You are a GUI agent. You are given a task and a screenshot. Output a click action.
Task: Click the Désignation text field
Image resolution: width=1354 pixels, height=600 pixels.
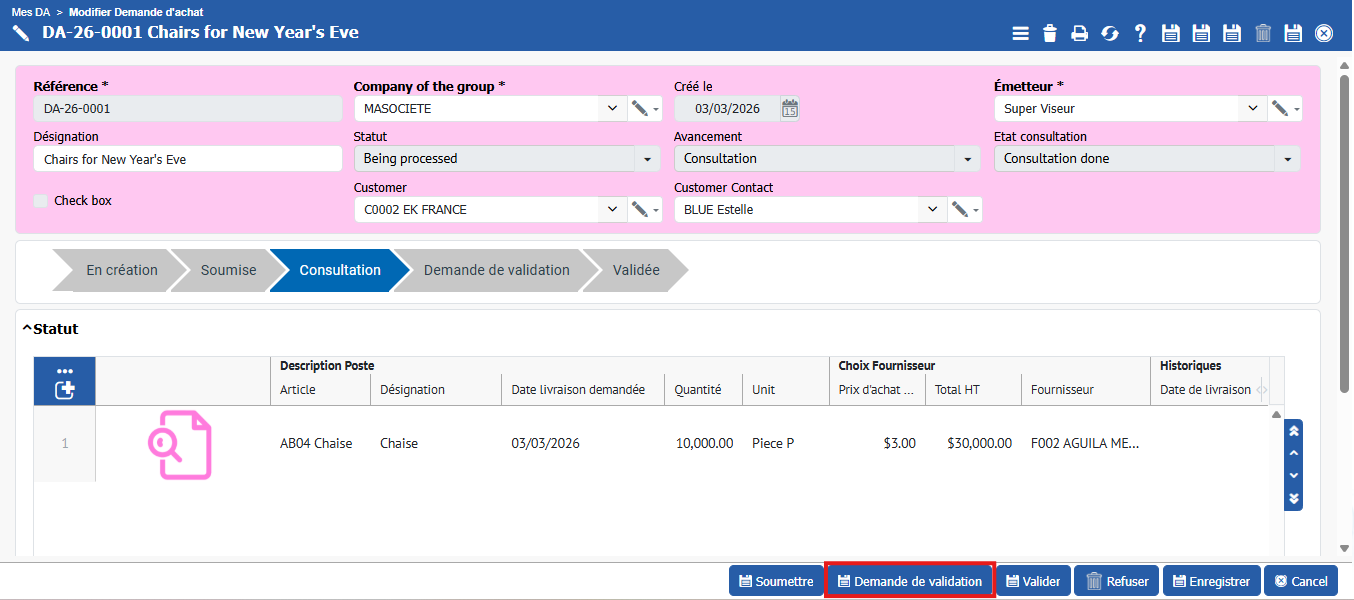click(188, 159)
